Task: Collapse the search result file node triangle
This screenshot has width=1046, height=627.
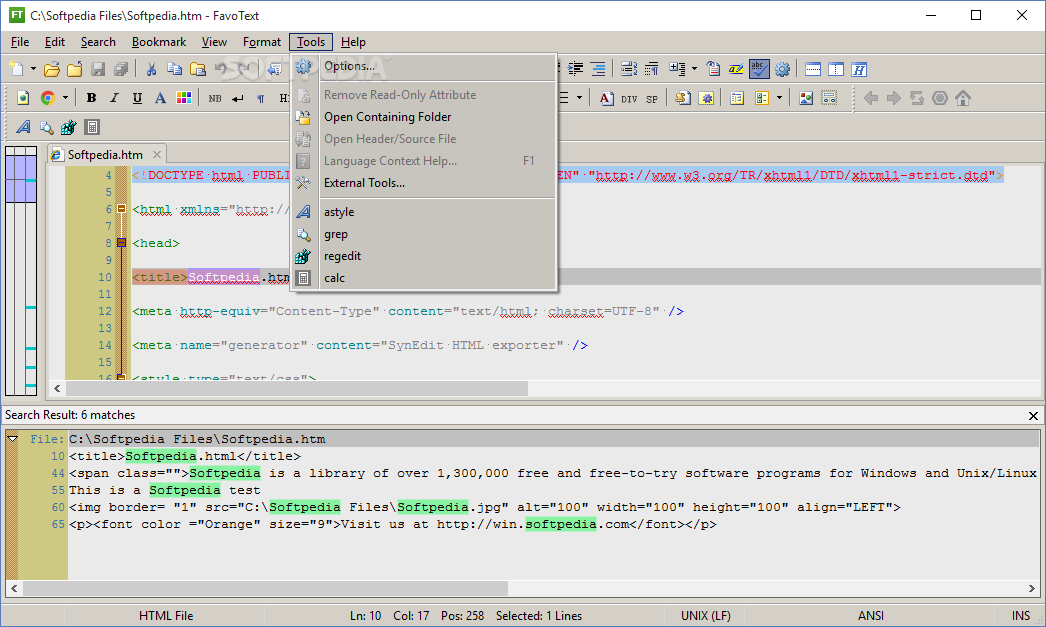Action: click(12, 439)
